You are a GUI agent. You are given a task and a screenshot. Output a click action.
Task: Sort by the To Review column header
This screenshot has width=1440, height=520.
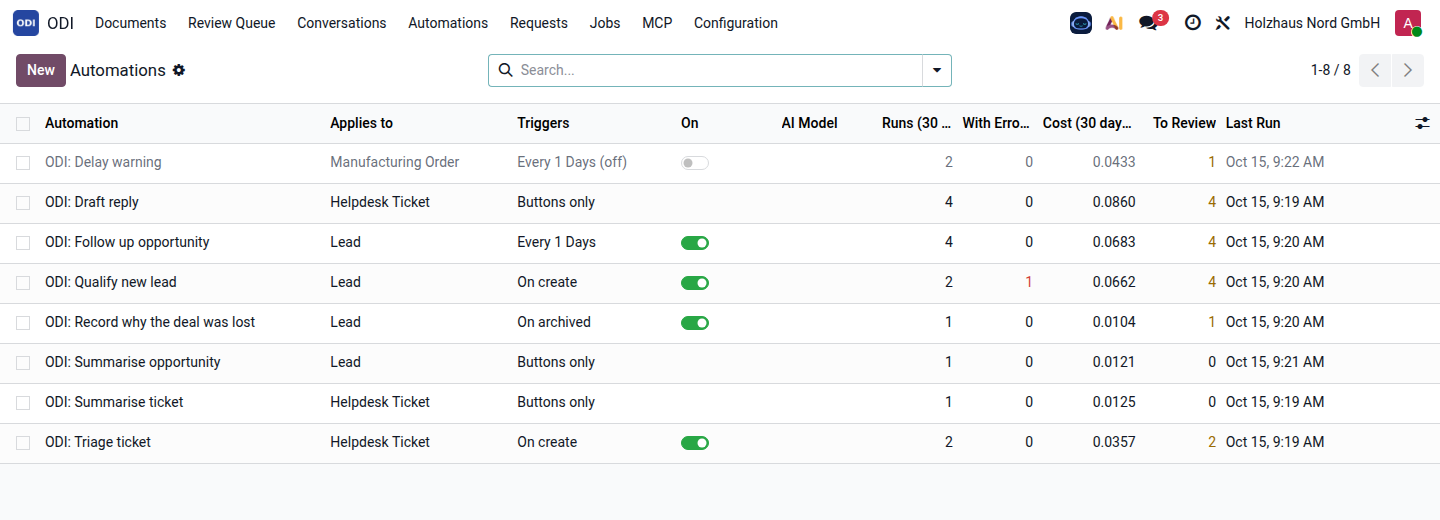pyautogui.click(x=1185, y=123)
